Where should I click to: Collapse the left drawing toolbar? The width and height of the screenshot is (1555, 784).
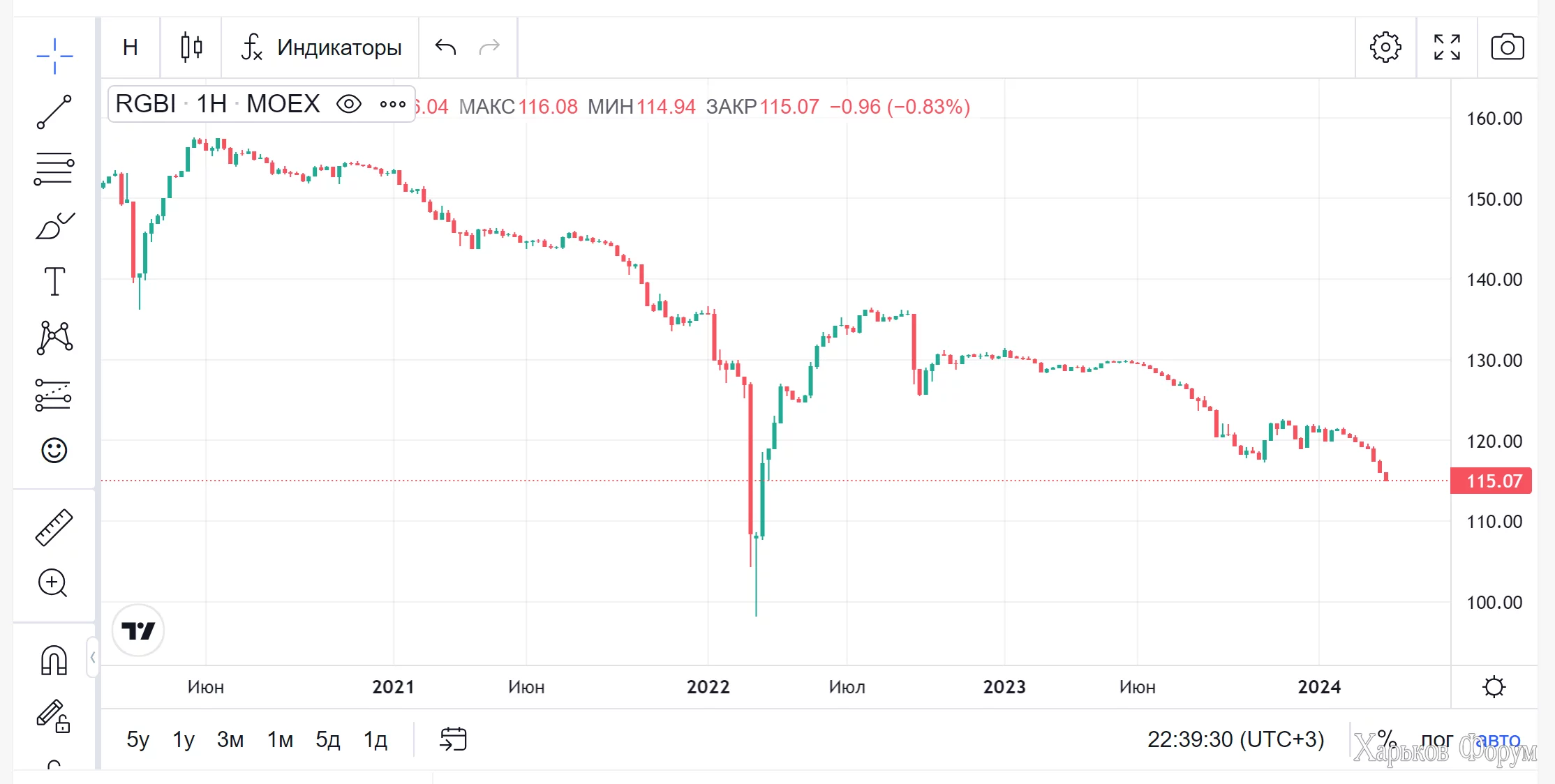[x=93, y=657]
